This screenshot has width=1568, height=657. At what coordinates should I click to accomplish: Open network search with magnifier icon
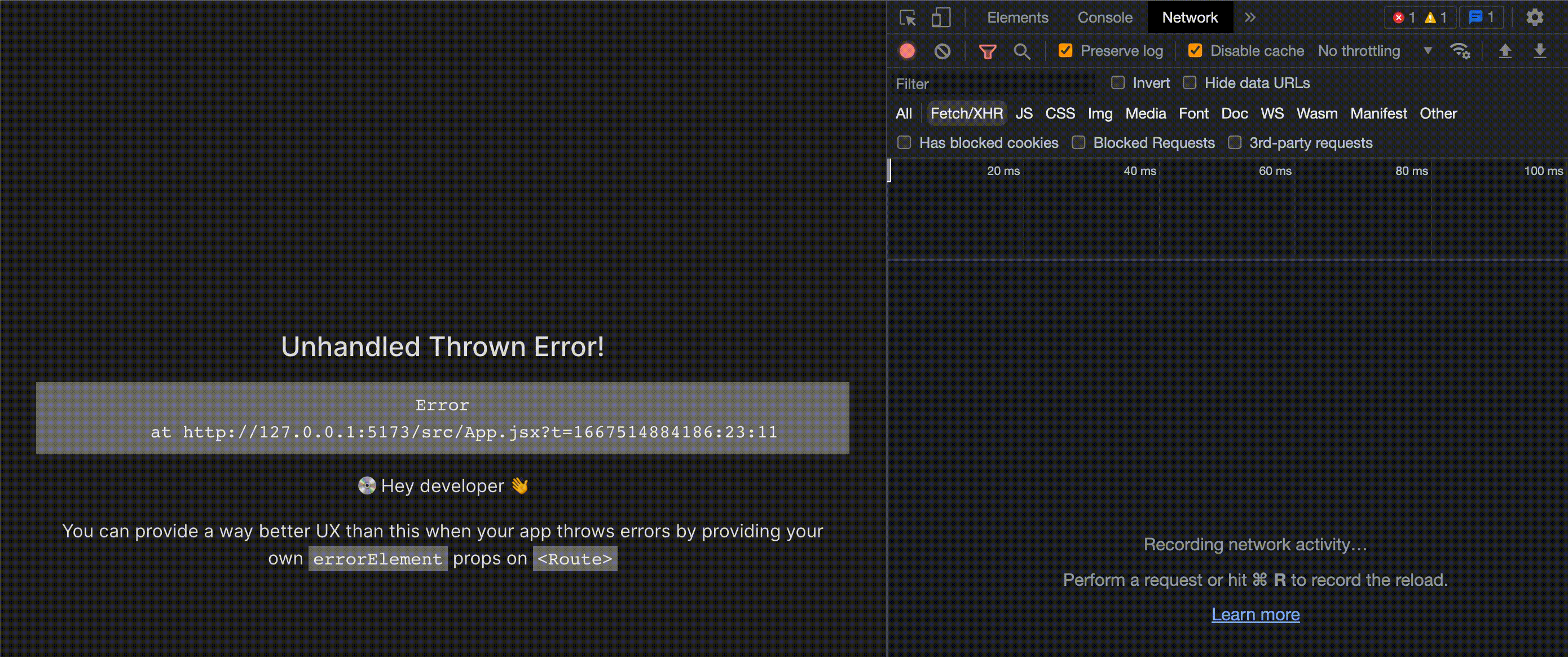coord(1022,51)
